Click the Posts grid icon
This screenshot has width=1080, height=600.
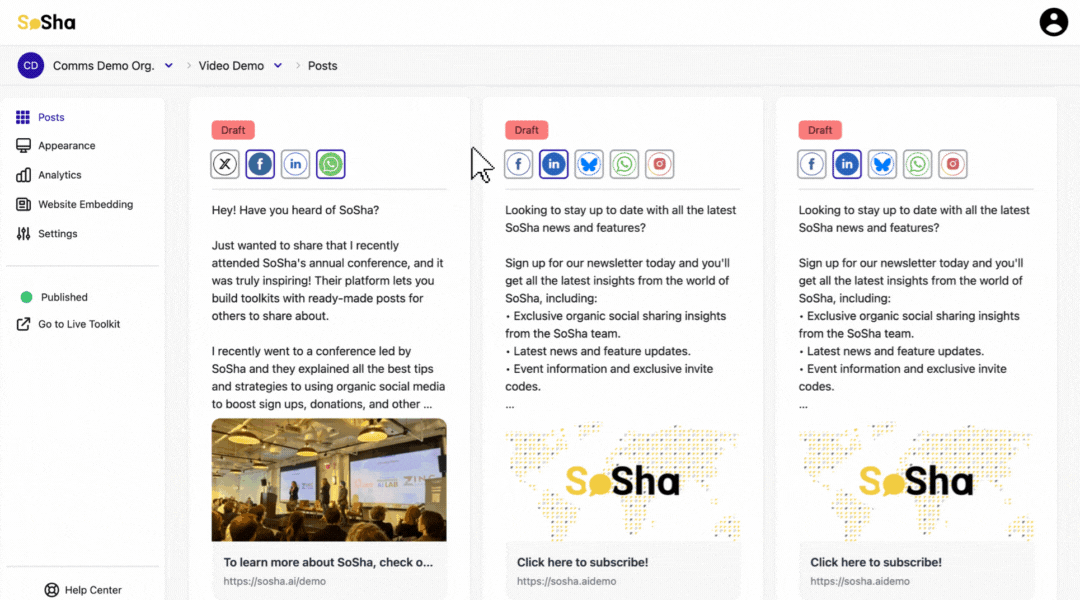point(23,117)
